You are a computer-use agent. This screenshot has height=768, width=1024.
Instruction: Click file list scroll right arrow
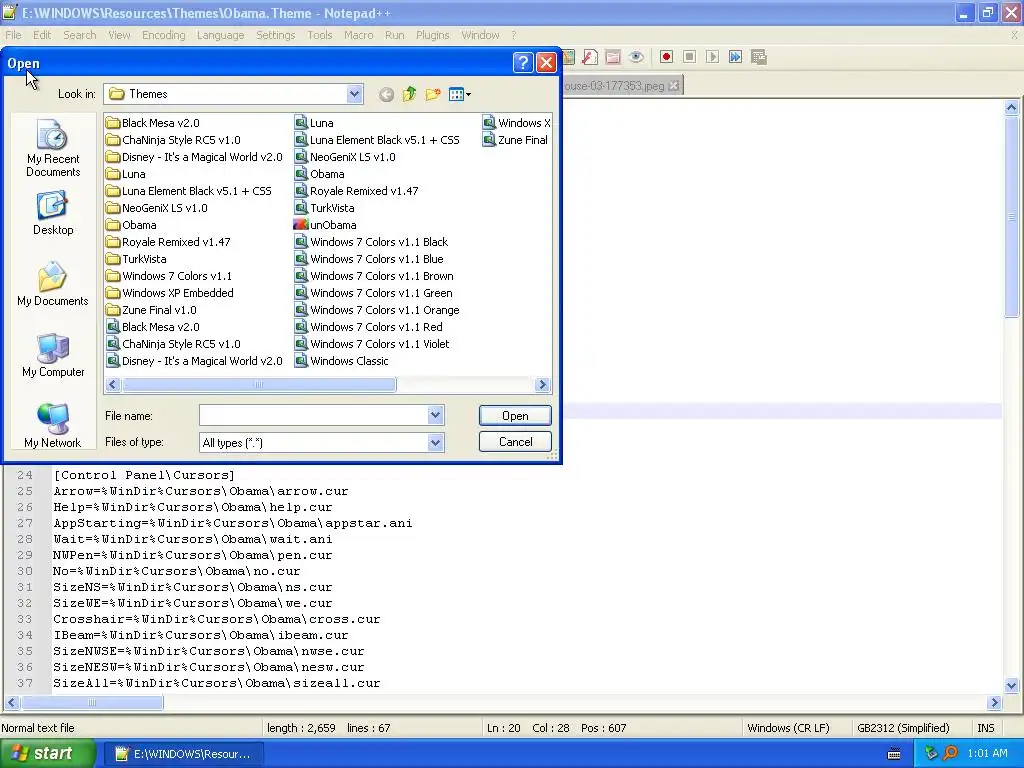click(541, 385)
